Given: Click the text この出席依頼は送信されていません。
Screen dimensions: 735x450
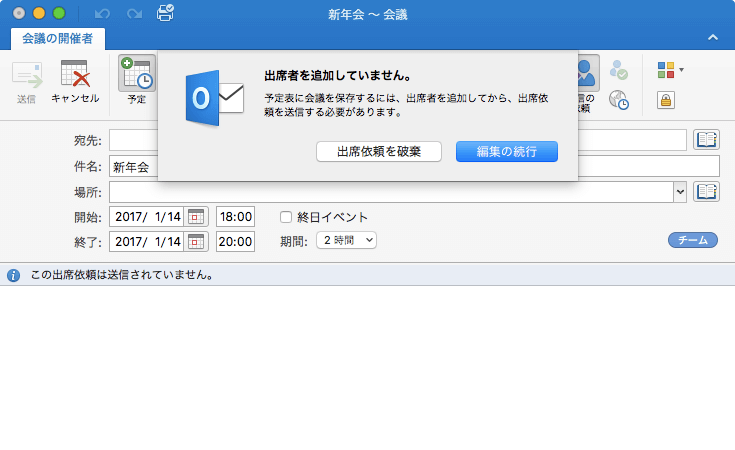Looking at the screenshot, I should click(122, 275).
